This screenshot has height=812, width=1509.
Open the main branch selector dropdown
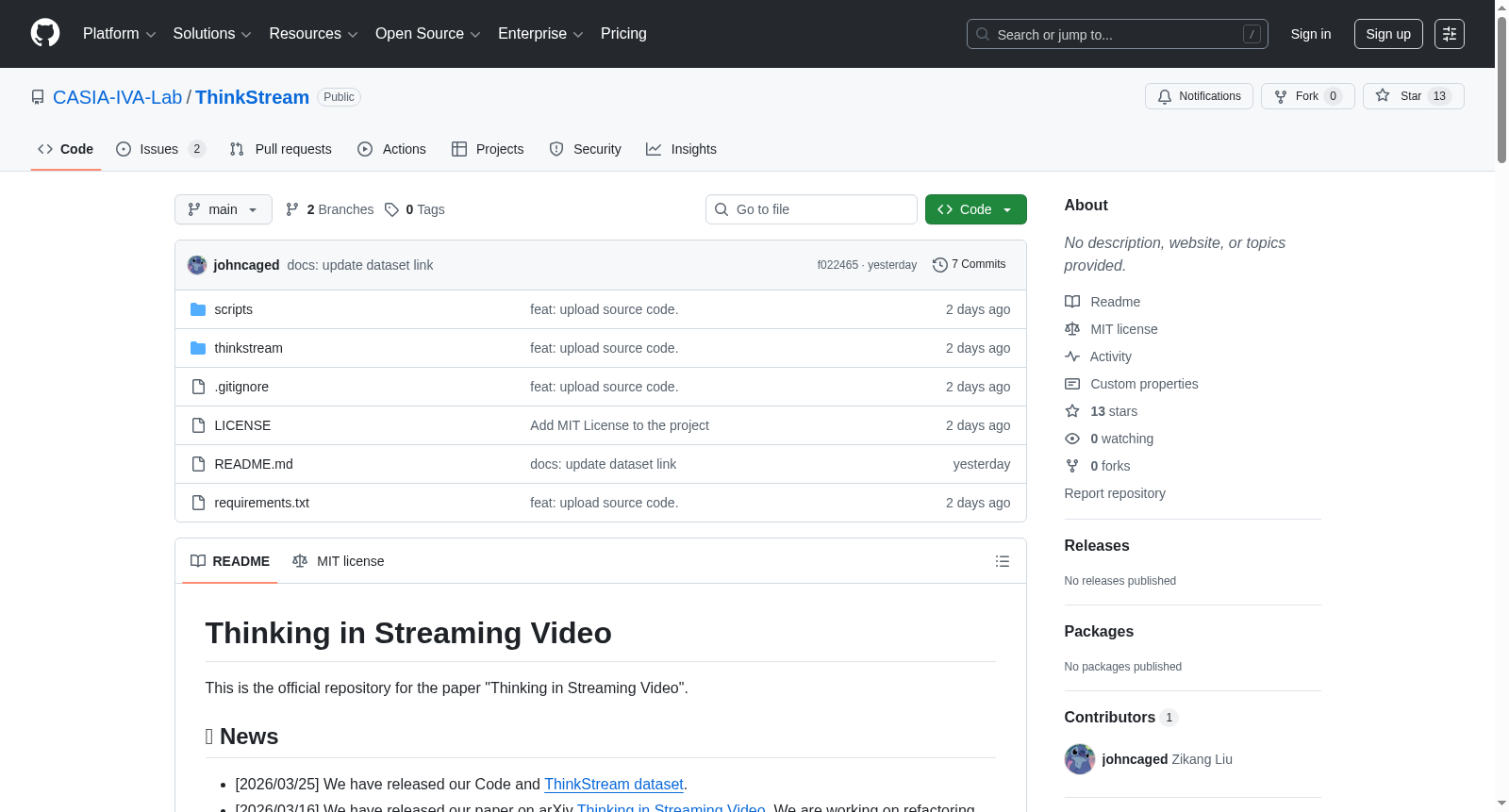224,209
